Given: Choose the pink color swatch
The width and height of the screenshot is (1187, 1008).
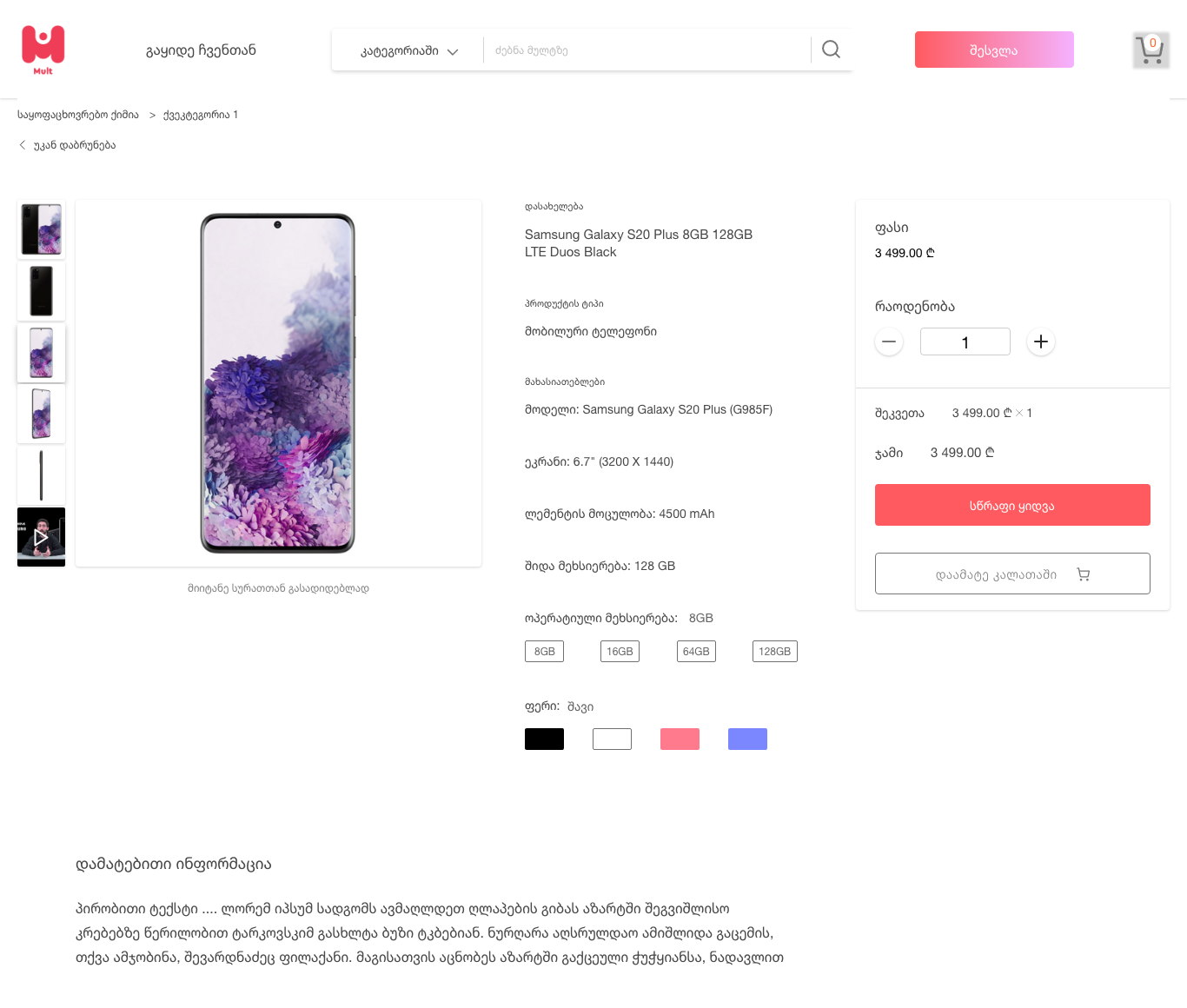Looking at the screenshot, I should click(680, 739).
